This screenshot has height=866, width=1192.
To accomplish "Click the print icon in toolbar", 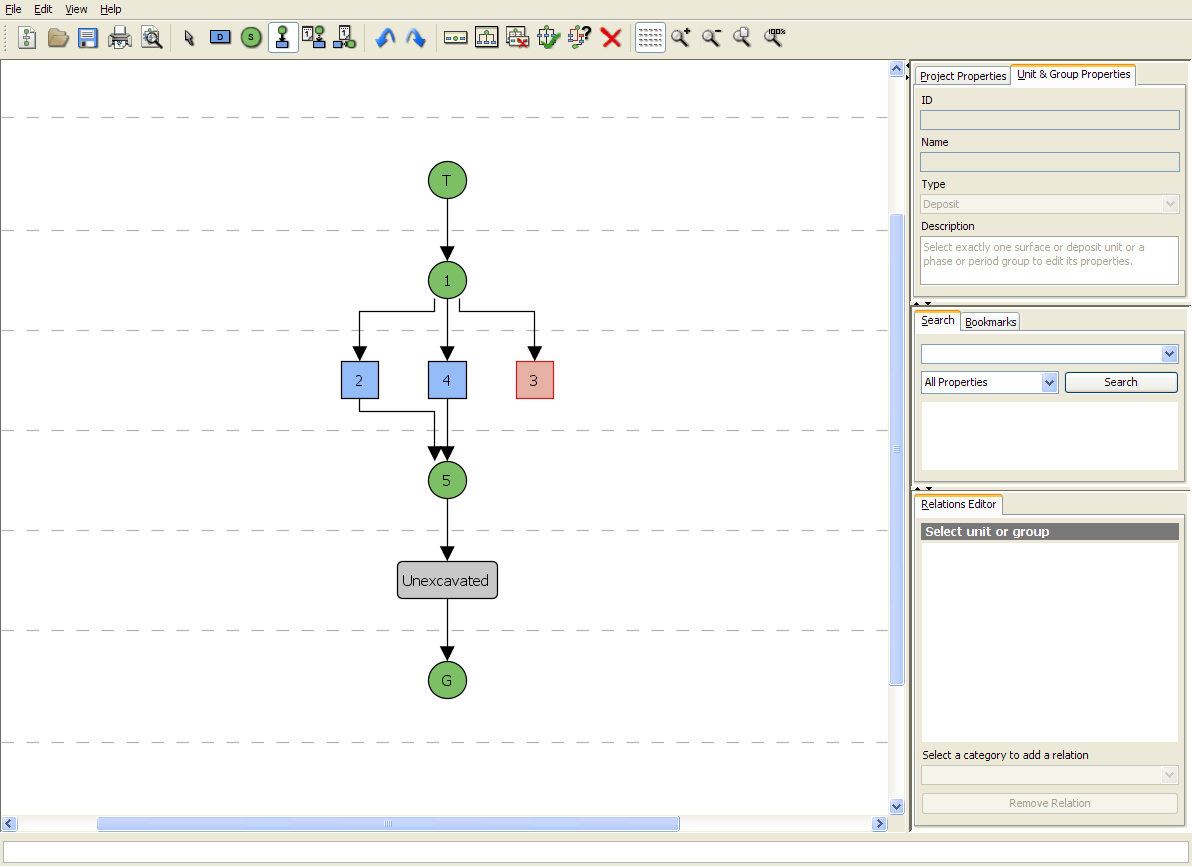I will click(x=120, y=38).
